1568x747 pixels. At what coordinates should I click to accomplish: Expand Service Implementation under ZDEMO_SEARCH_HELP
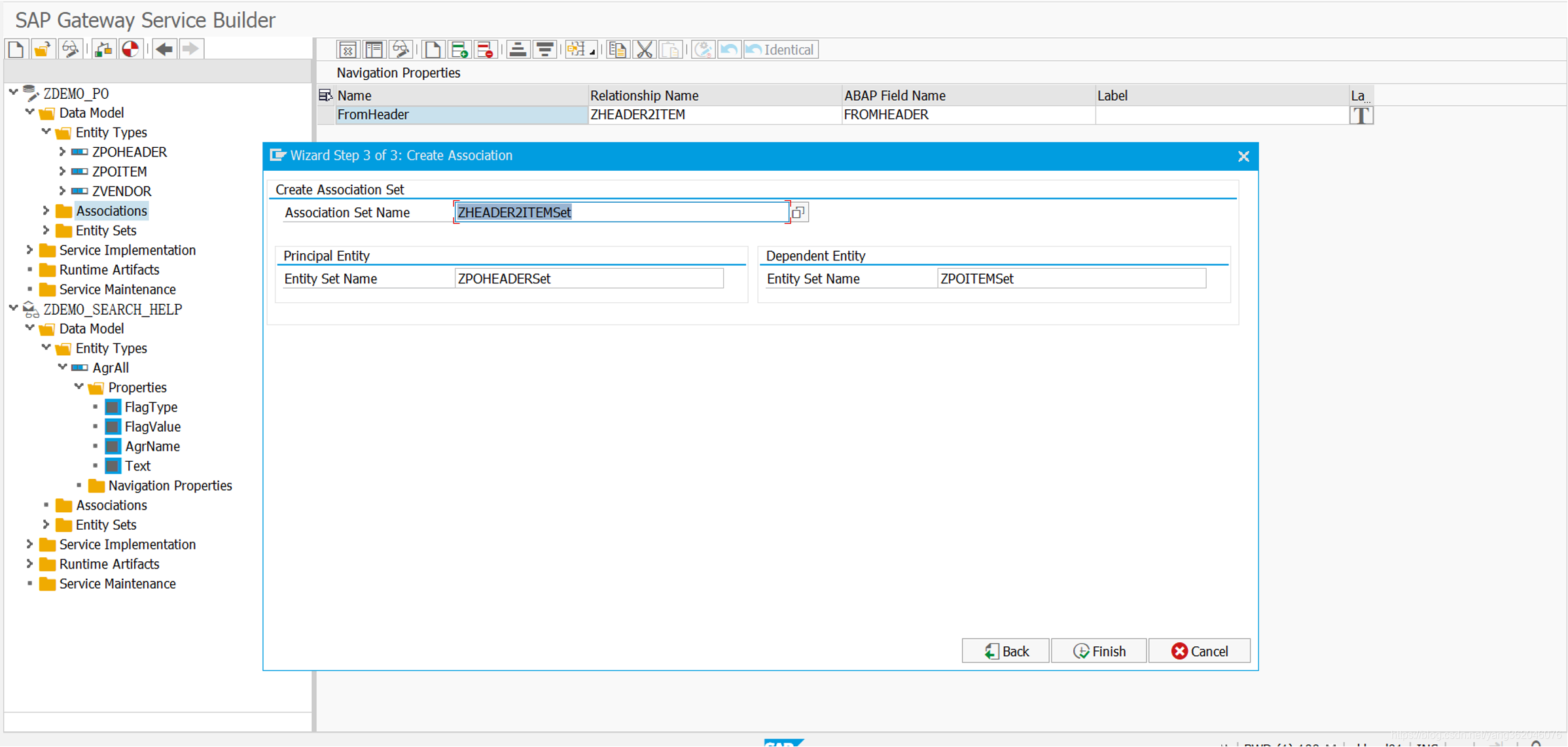(29, 544)
